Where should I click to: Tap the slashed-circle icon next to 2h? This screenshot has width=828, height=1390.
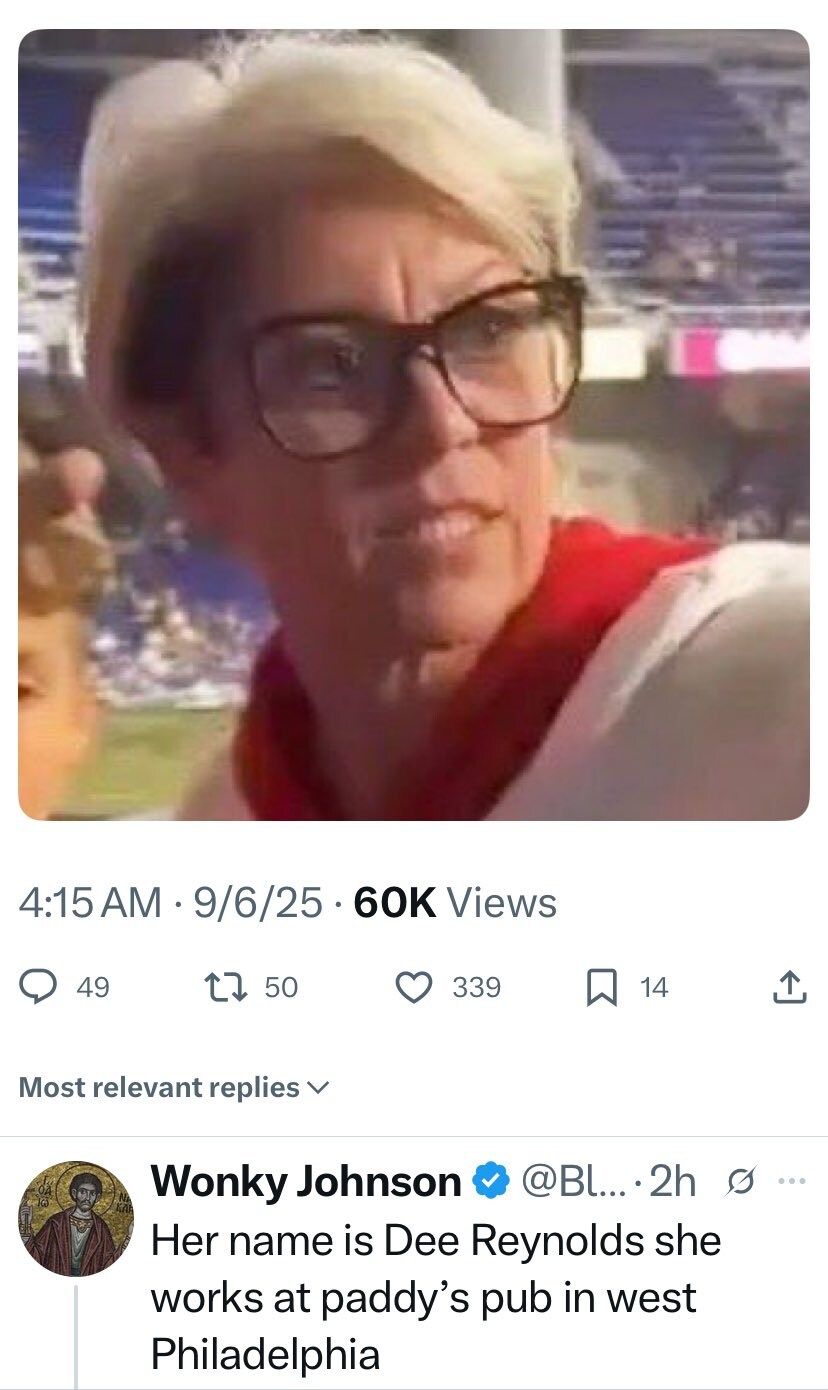pos(735,1182)
